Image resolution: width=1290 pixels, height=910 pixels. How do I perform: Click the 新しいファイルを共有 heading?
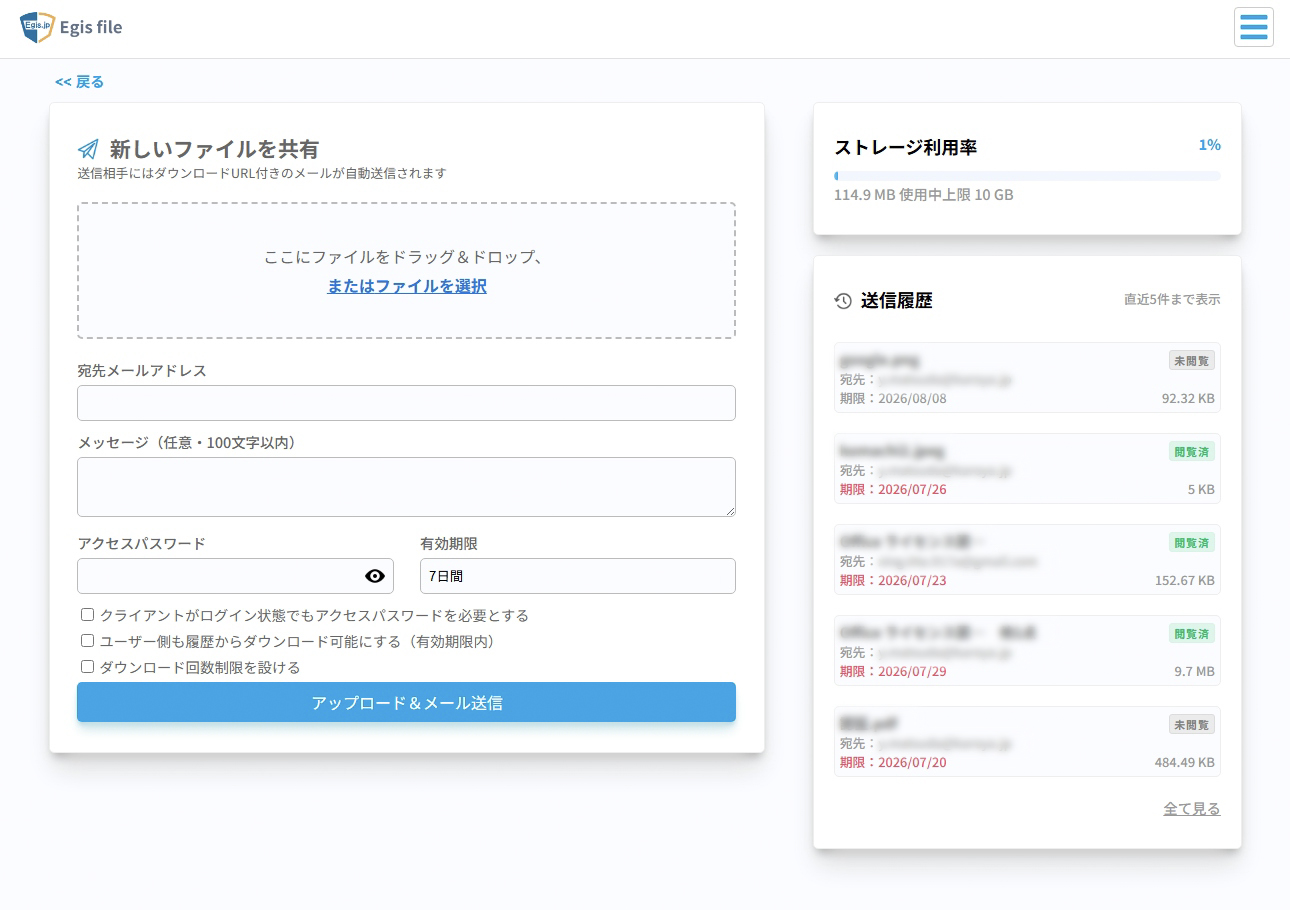[214, 149]
